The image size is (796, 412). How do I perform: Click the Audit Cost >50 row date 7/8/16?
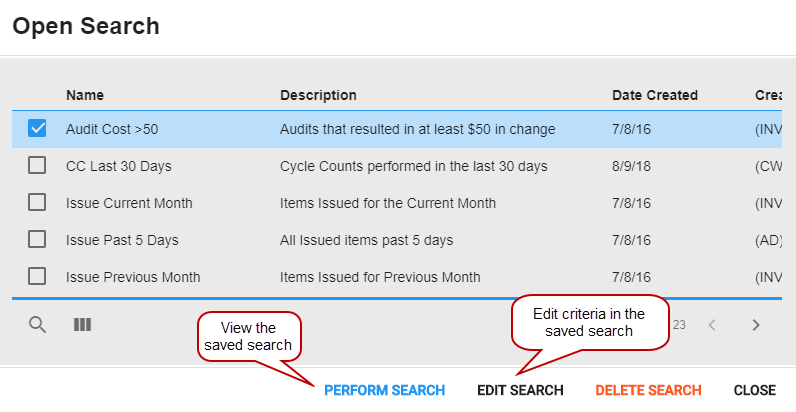tap(631, 129)
